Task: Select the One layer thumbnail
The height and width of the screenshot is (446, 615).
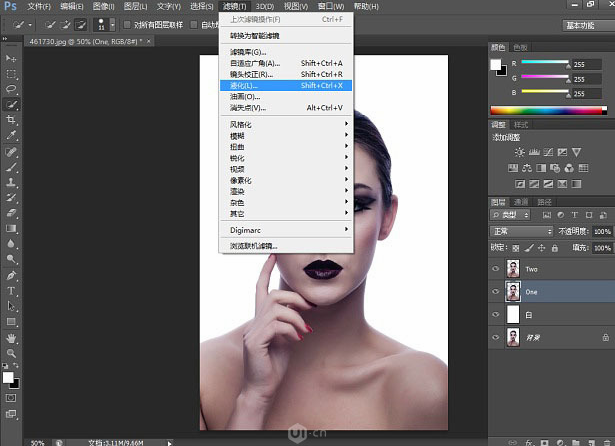Action: click(515, 291)
